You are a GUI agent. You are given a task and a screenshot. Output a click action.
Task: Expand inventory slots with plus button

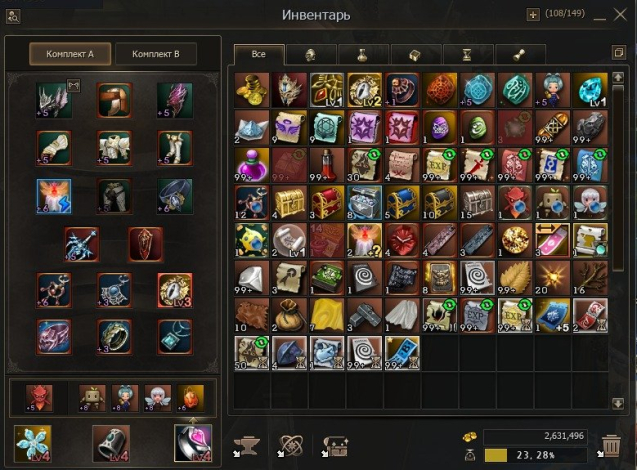tap(533, 15)
